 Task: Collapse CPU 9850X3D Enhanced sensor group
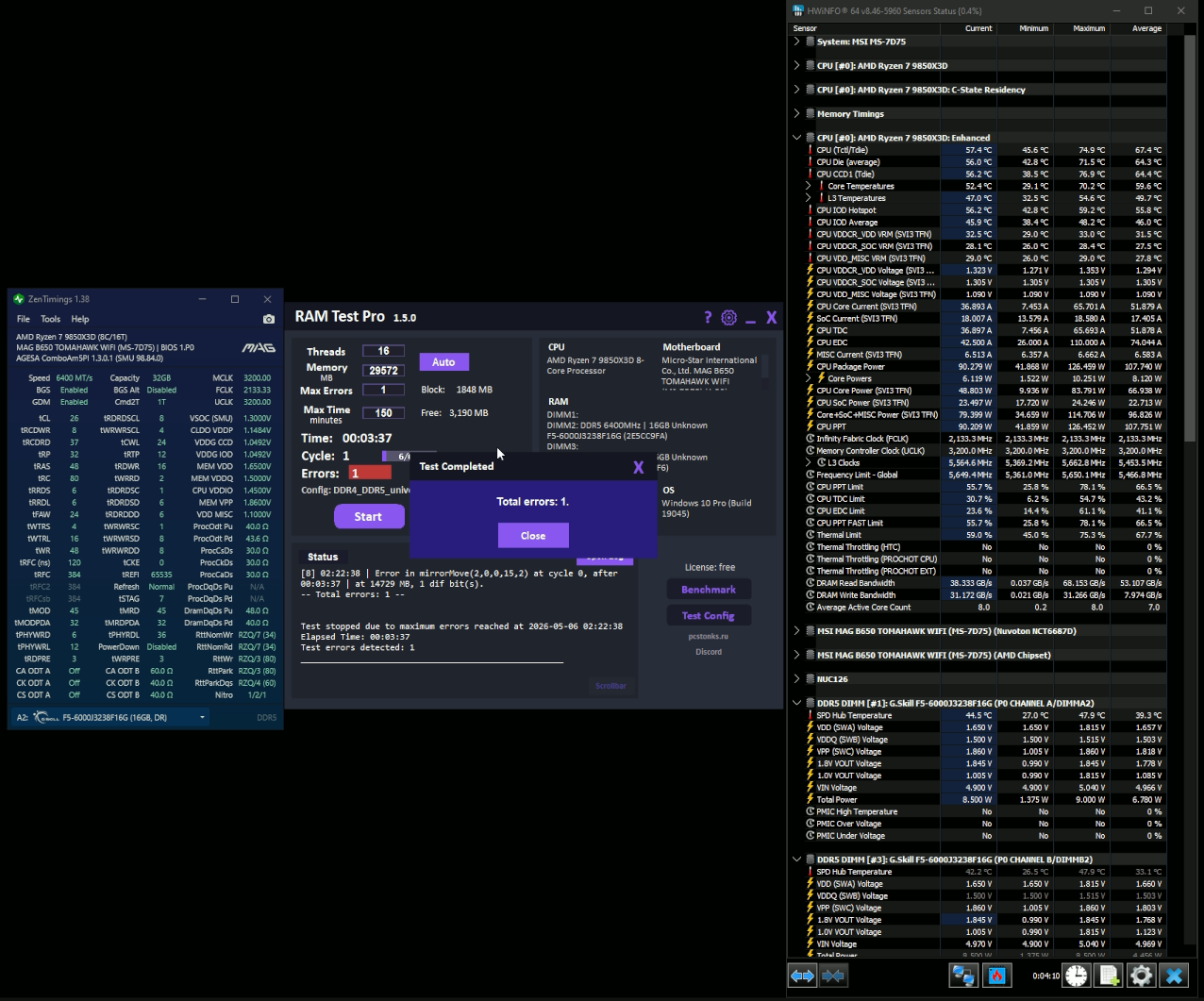pos(797,138)
